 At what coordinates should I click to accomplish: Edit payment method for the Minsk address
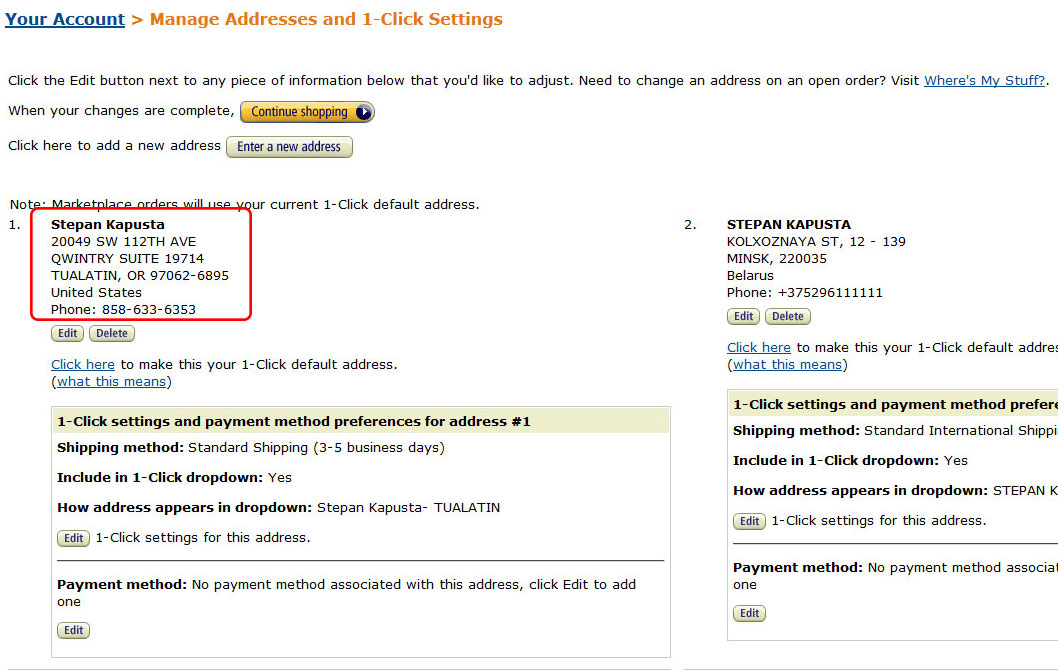tap(750, 614)
